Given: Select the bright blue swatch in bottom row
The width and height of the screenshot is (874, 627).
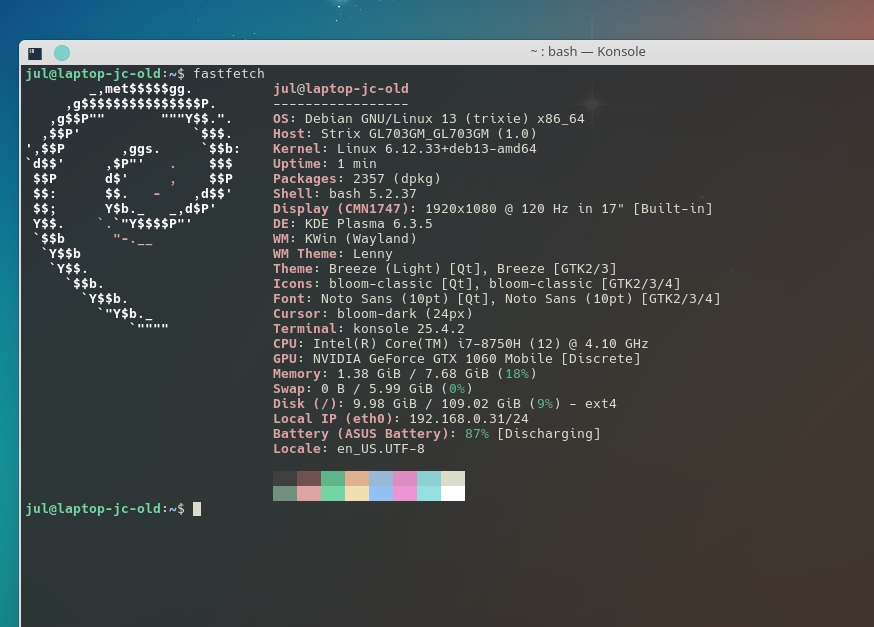Looking at the screenshot, I should 381,493.
